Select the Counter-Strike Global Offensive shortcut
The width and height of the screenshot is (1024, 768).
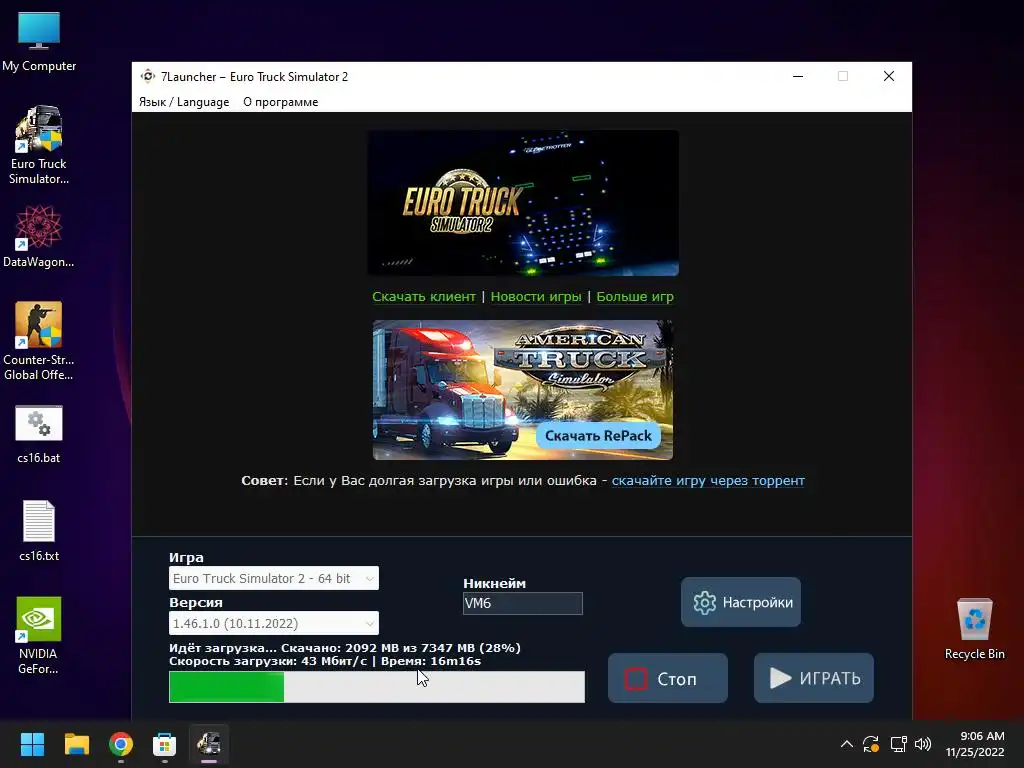pyautogui.click(x=39, y=341)
